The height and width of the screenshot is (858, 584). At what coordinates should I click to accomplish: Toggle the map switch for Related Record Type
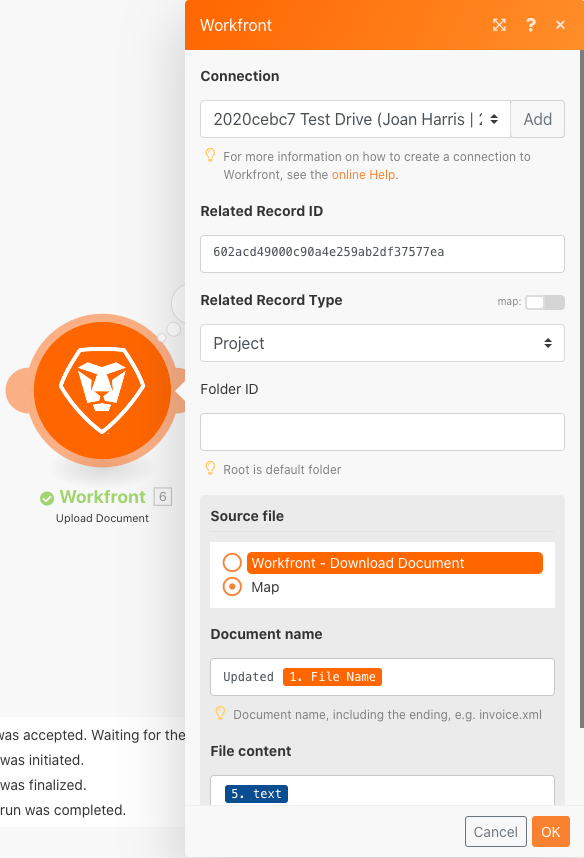(x=545, y=302)
